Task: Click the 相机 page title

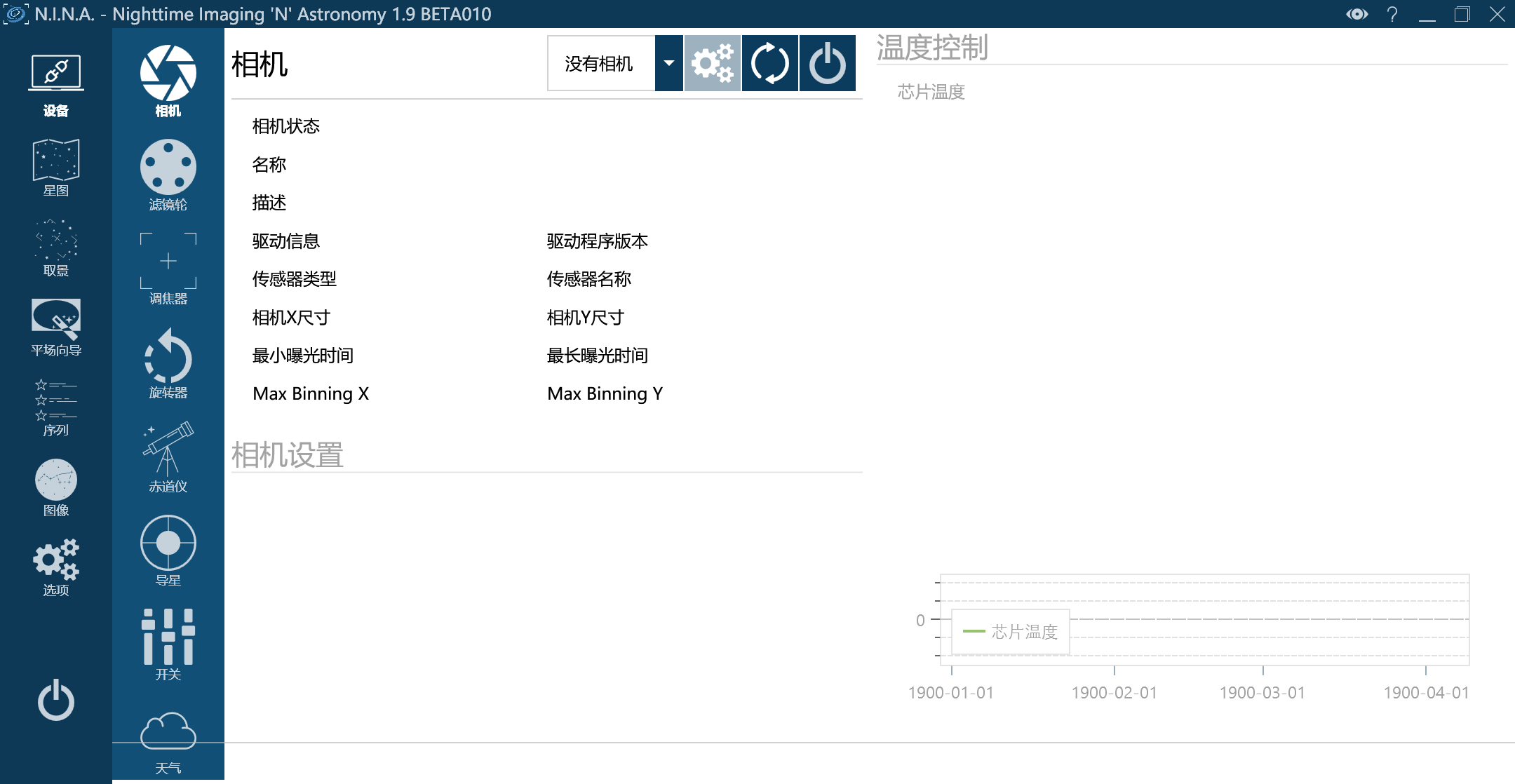Action: [x=260, y=65]
